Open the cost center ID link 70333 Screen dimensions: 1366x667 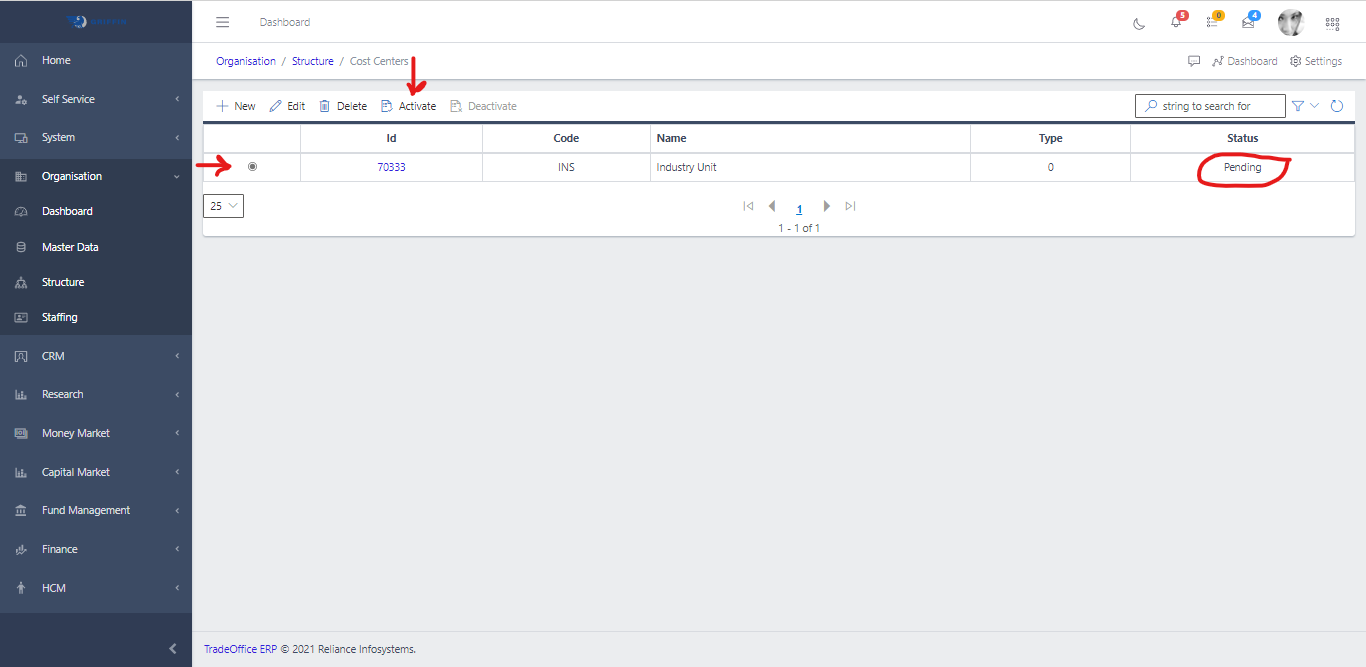[391, 167]
